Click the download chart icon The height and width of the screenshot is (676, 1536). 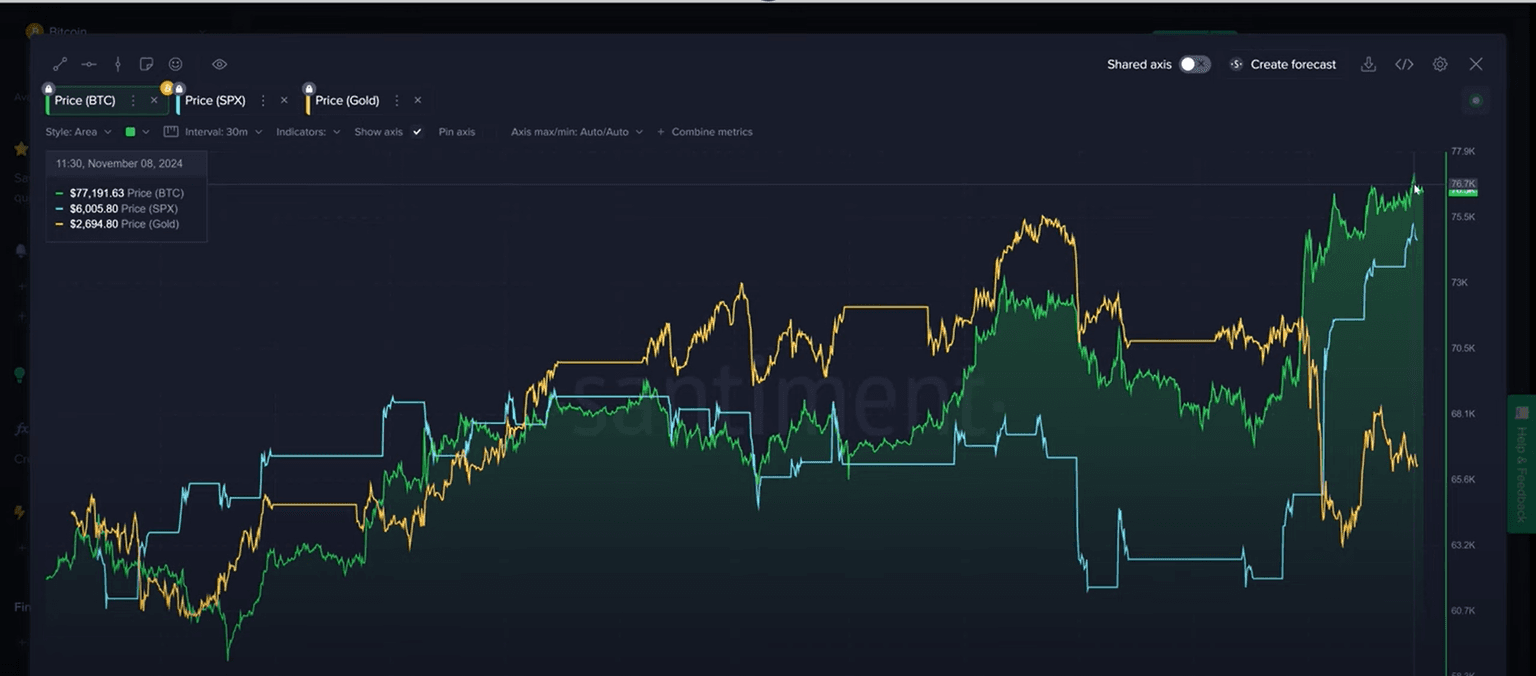pyautogui.click(x=1368, y=64)
